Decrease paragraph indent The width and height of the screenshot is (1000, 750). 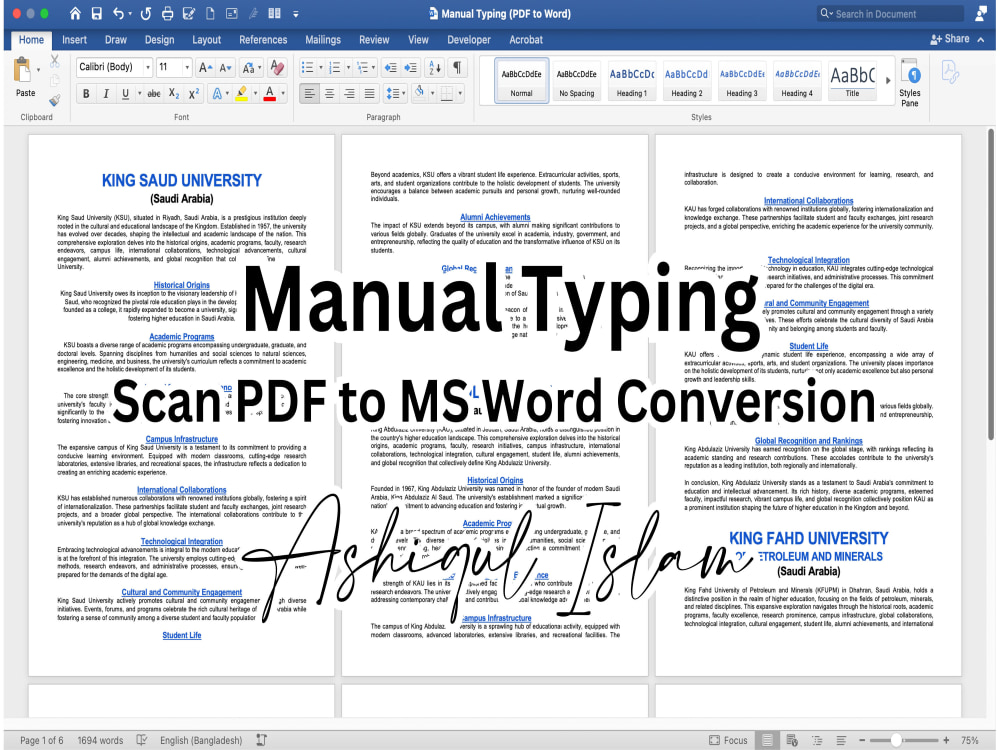(x=390, y=68)
